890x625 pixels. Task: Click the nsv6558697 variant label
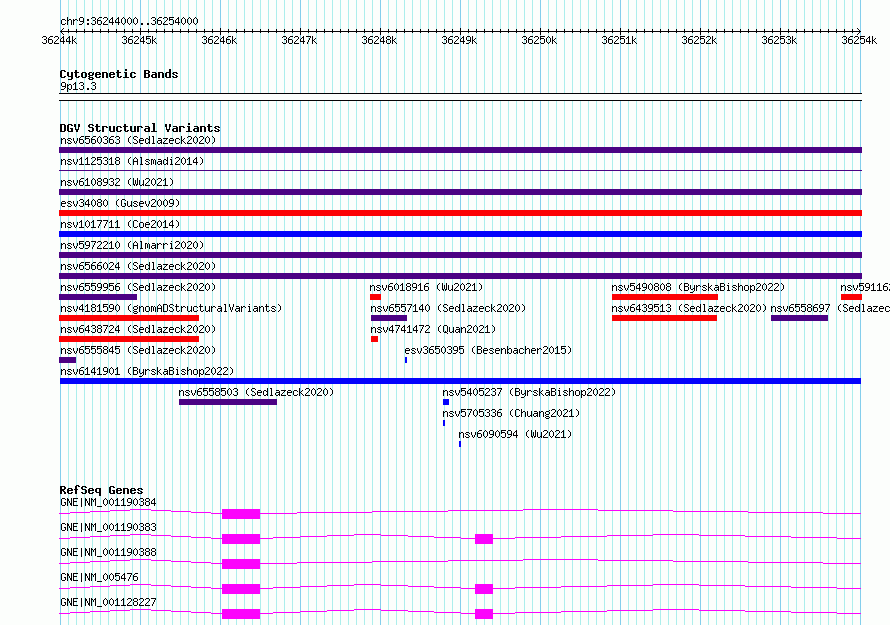pyautogui.click(x=830, y=308)
